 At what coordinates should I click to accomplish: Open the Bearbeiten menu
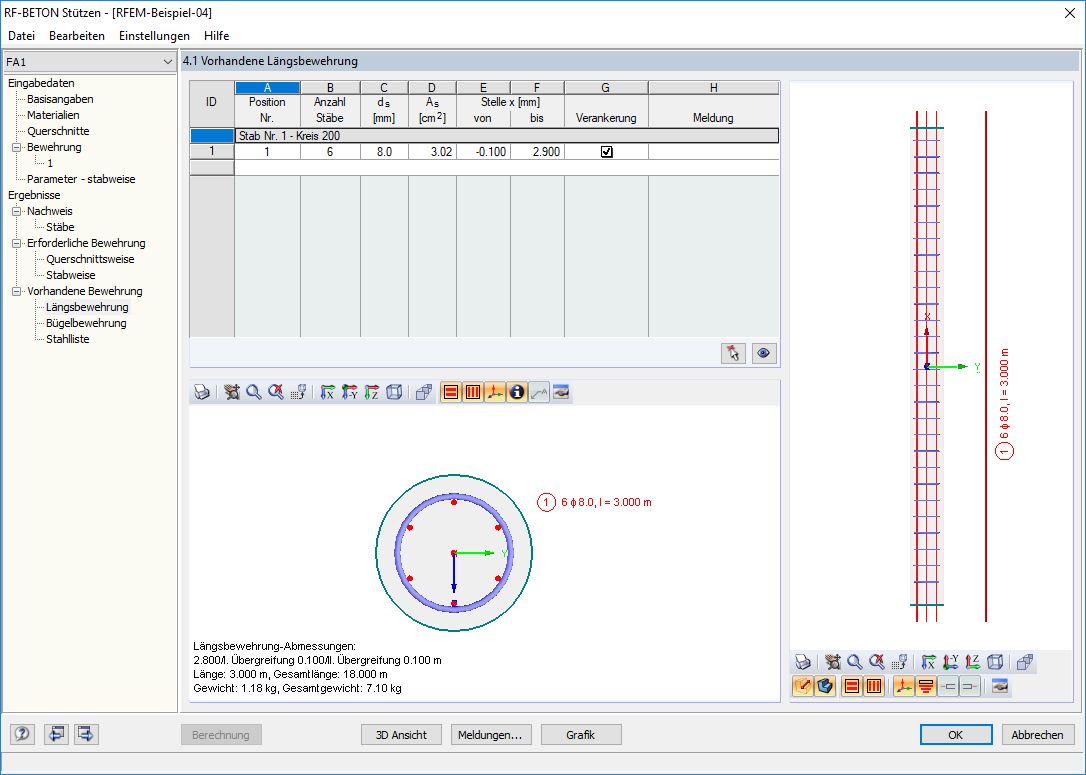click(x=77, y=35)
